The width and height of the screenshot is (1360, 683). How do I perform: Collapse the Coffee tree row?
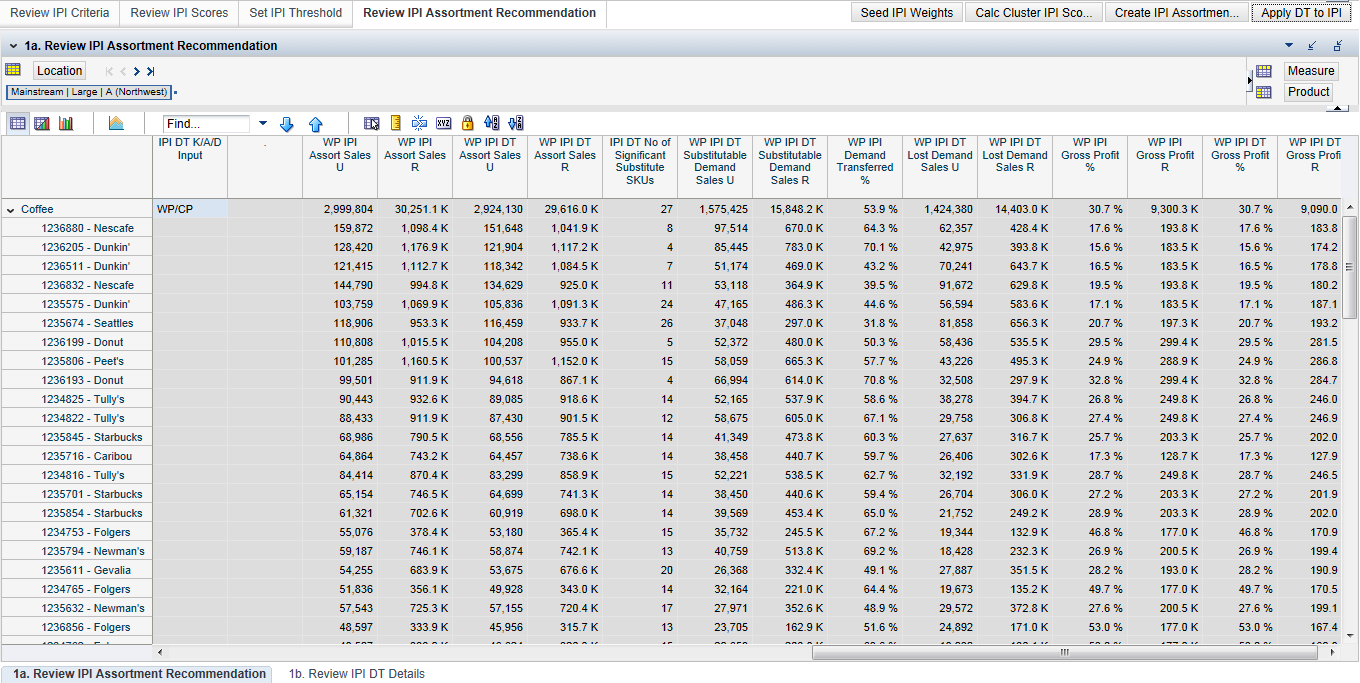click(11, 210)
